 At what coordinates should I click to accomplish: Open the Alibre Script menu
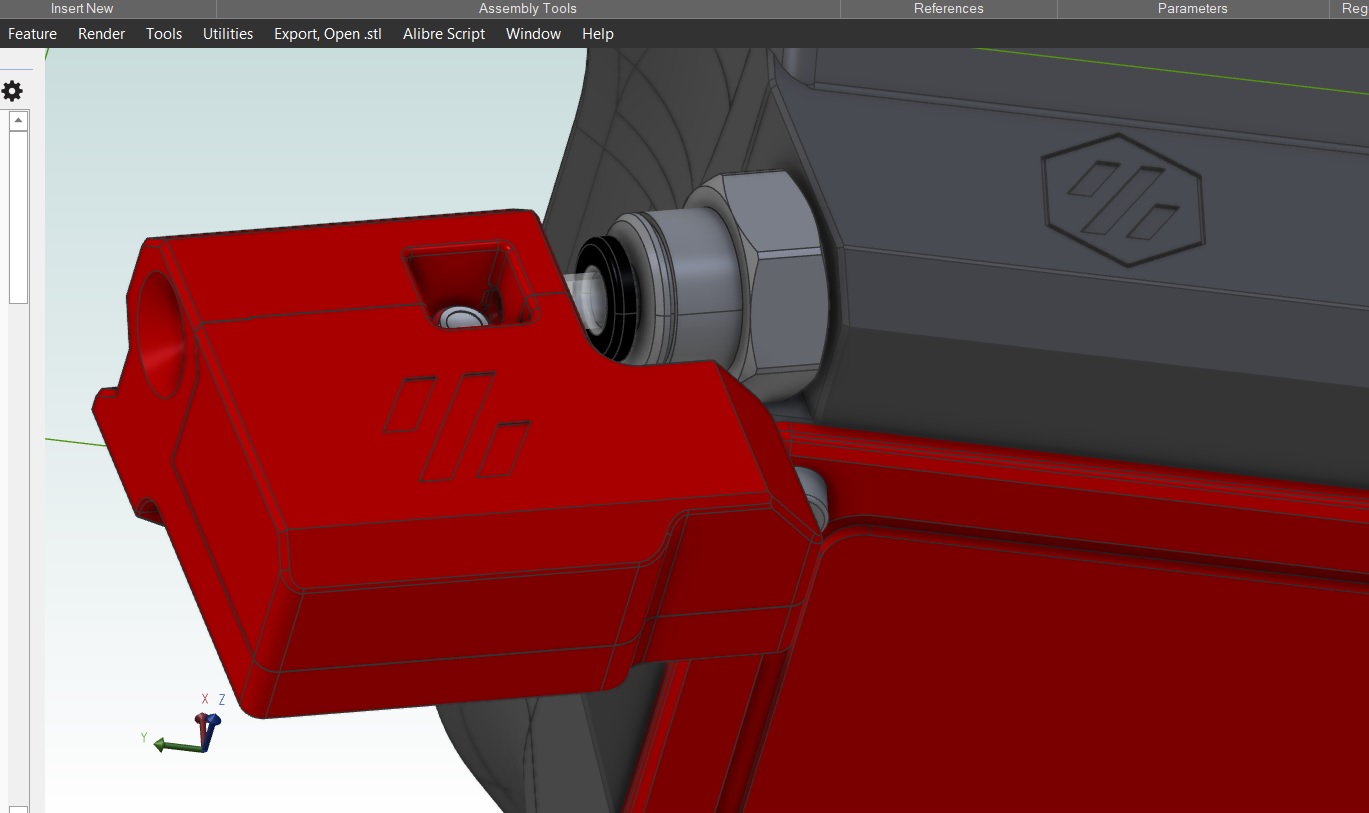[x=443, y=33]
